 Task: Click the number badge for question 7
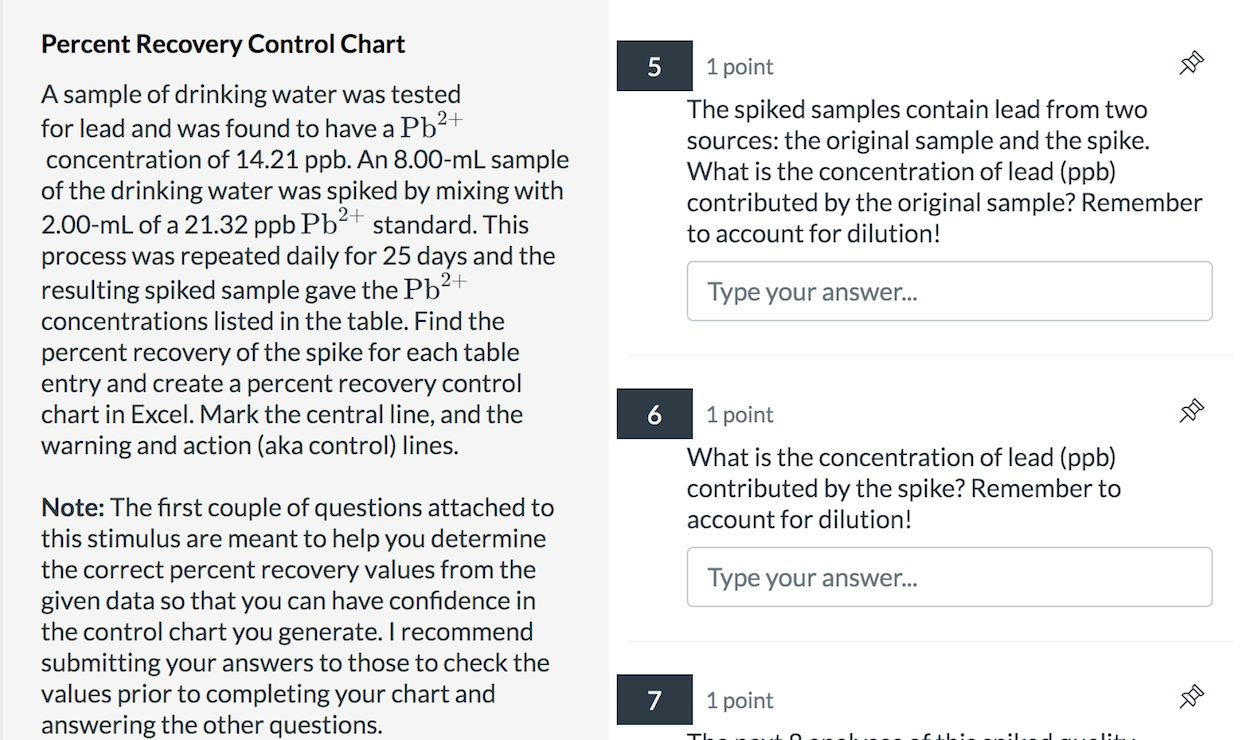tap(654, 700)
